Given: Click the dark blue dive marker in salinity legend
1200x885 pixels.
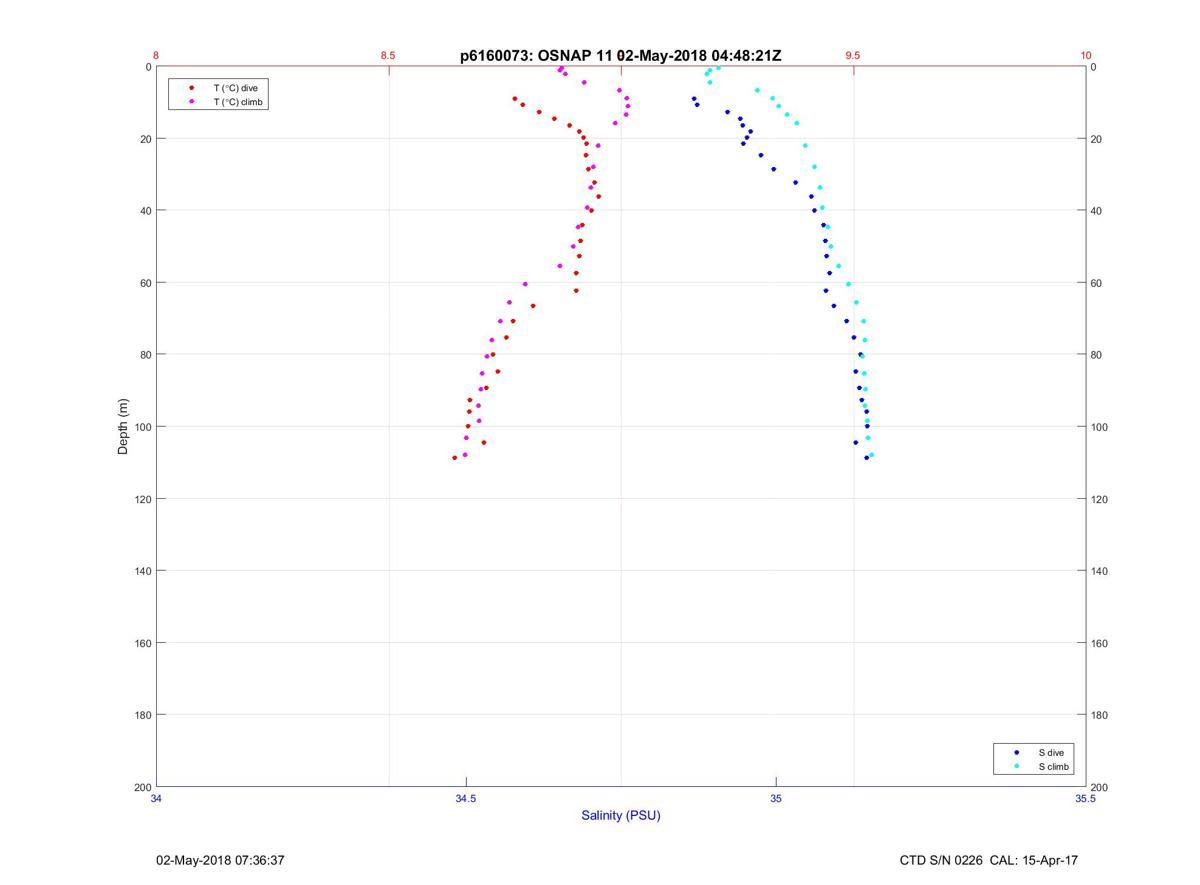Looking at the screenshot, I should coord(1017,752).
